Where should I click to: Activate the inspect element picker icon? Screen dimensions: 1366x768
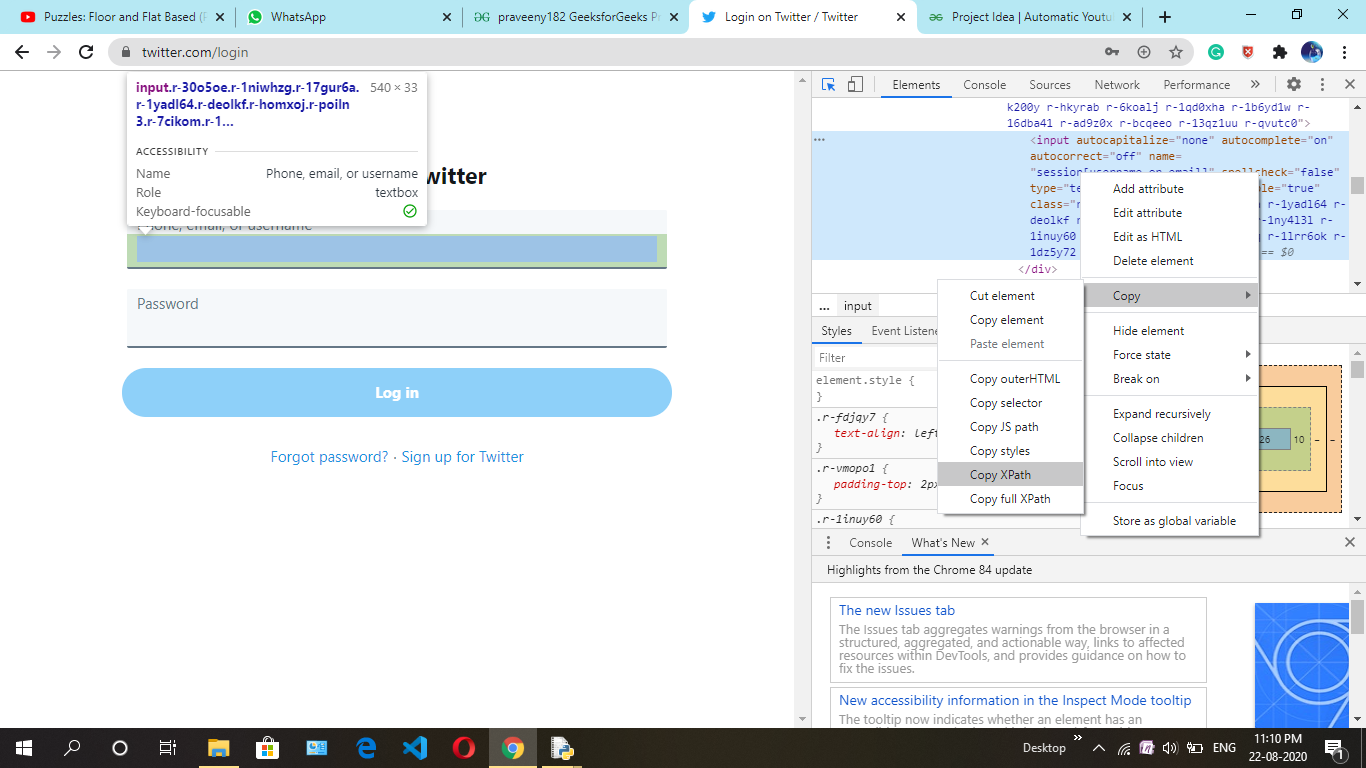(828, 85)
